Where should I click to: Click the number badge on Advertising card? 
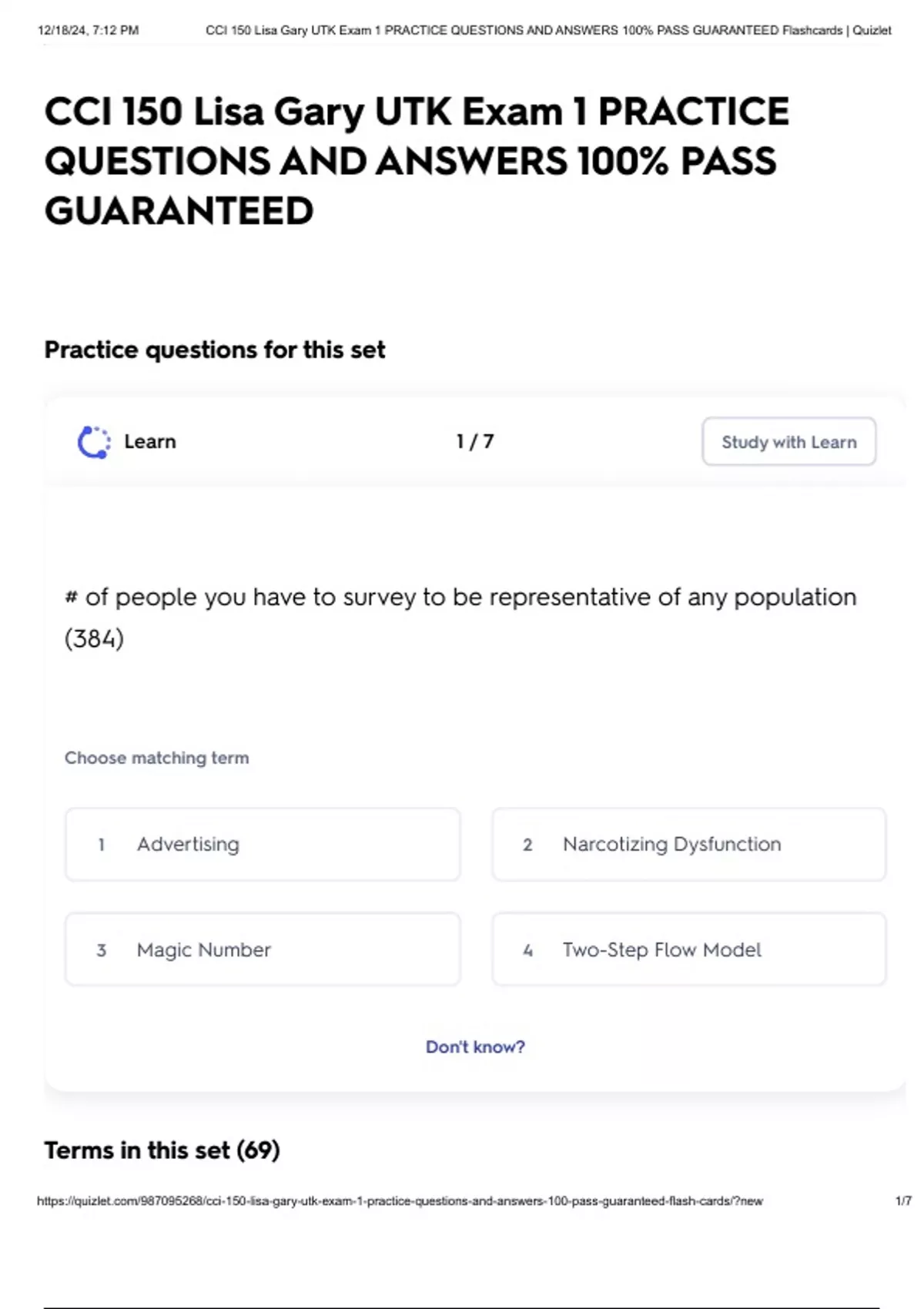(101, 845)
